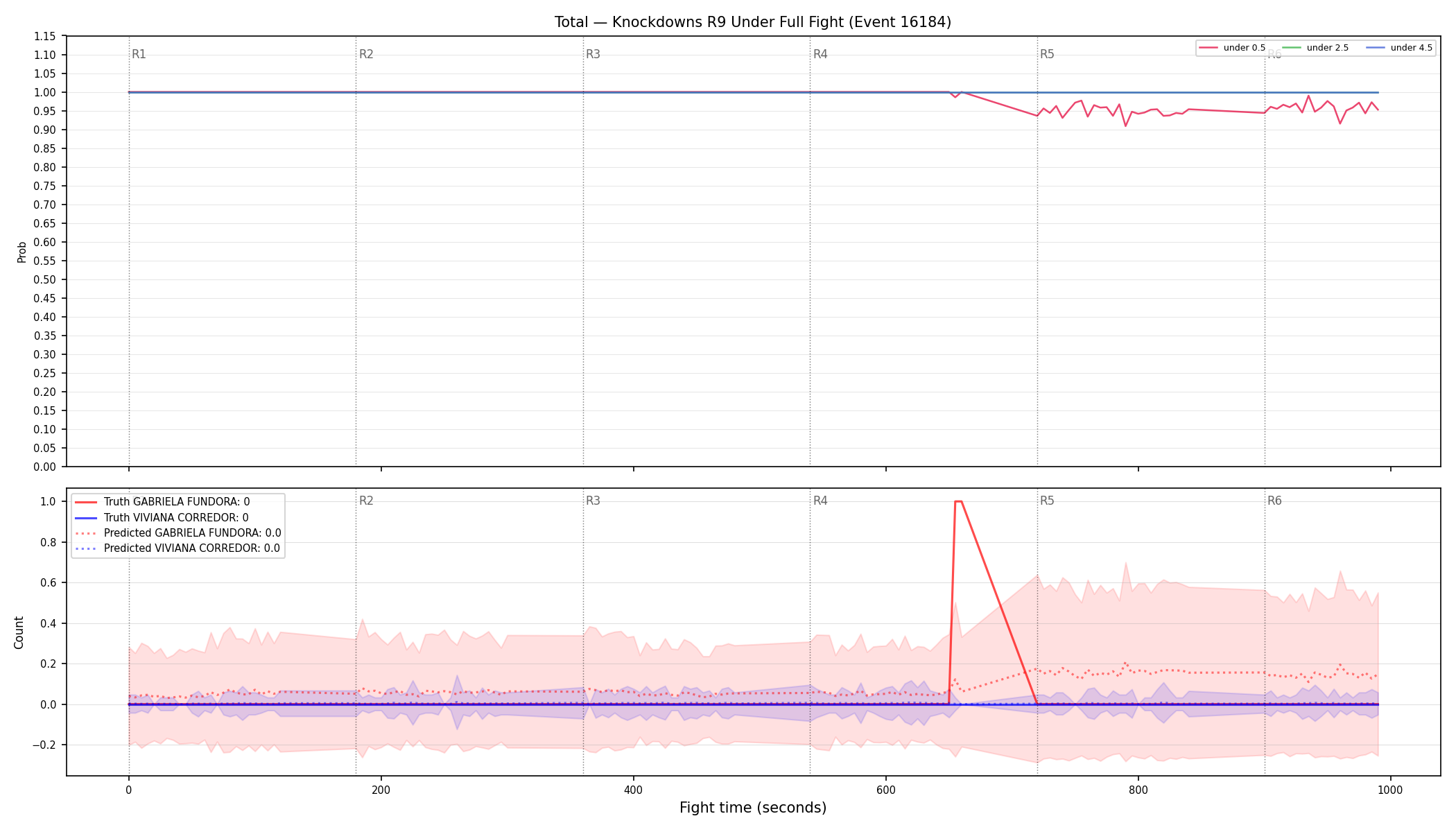Viewport: 1456px width, 832px height.
Task: Click the chart title mentioning Event 16184
Action: pos(753,22)
